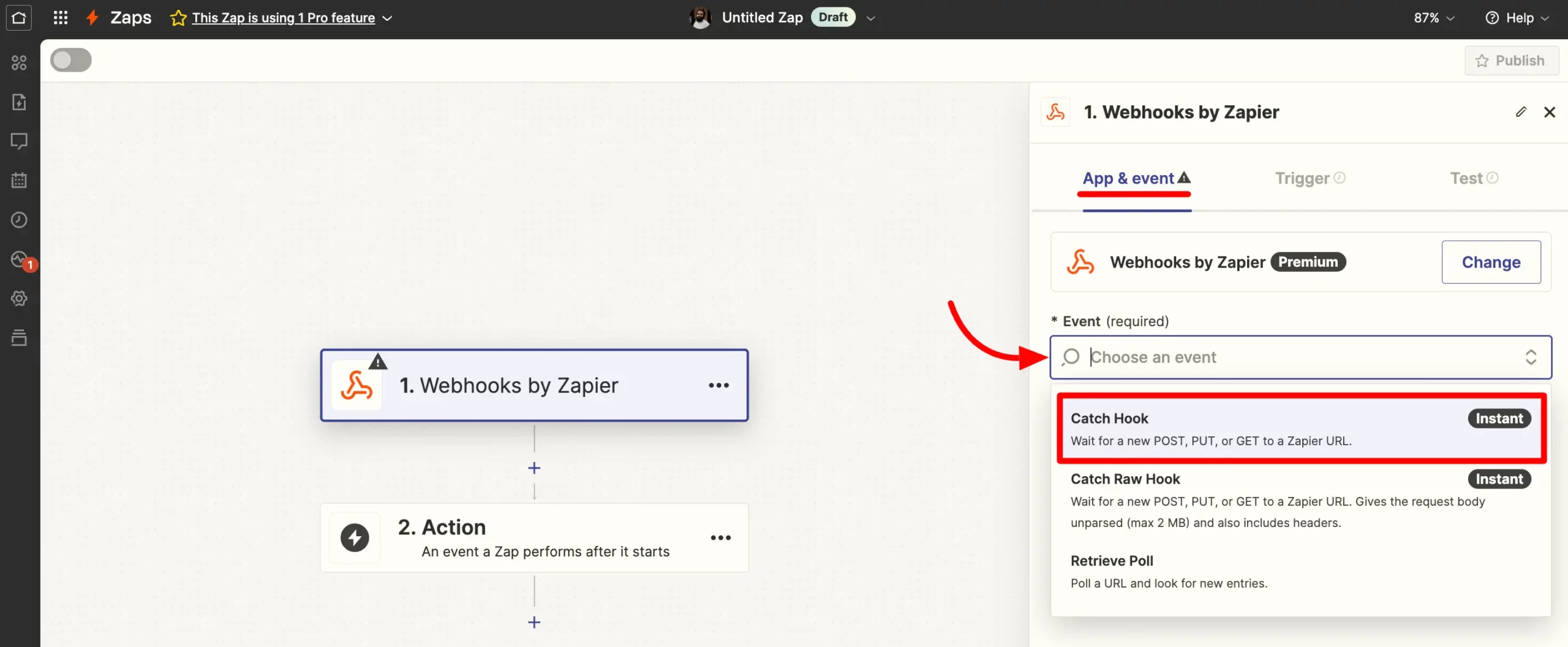The image size is (1568, 647).
Task: Click the Change app button
Action: pyautogui.click(x=1491, y=262)
